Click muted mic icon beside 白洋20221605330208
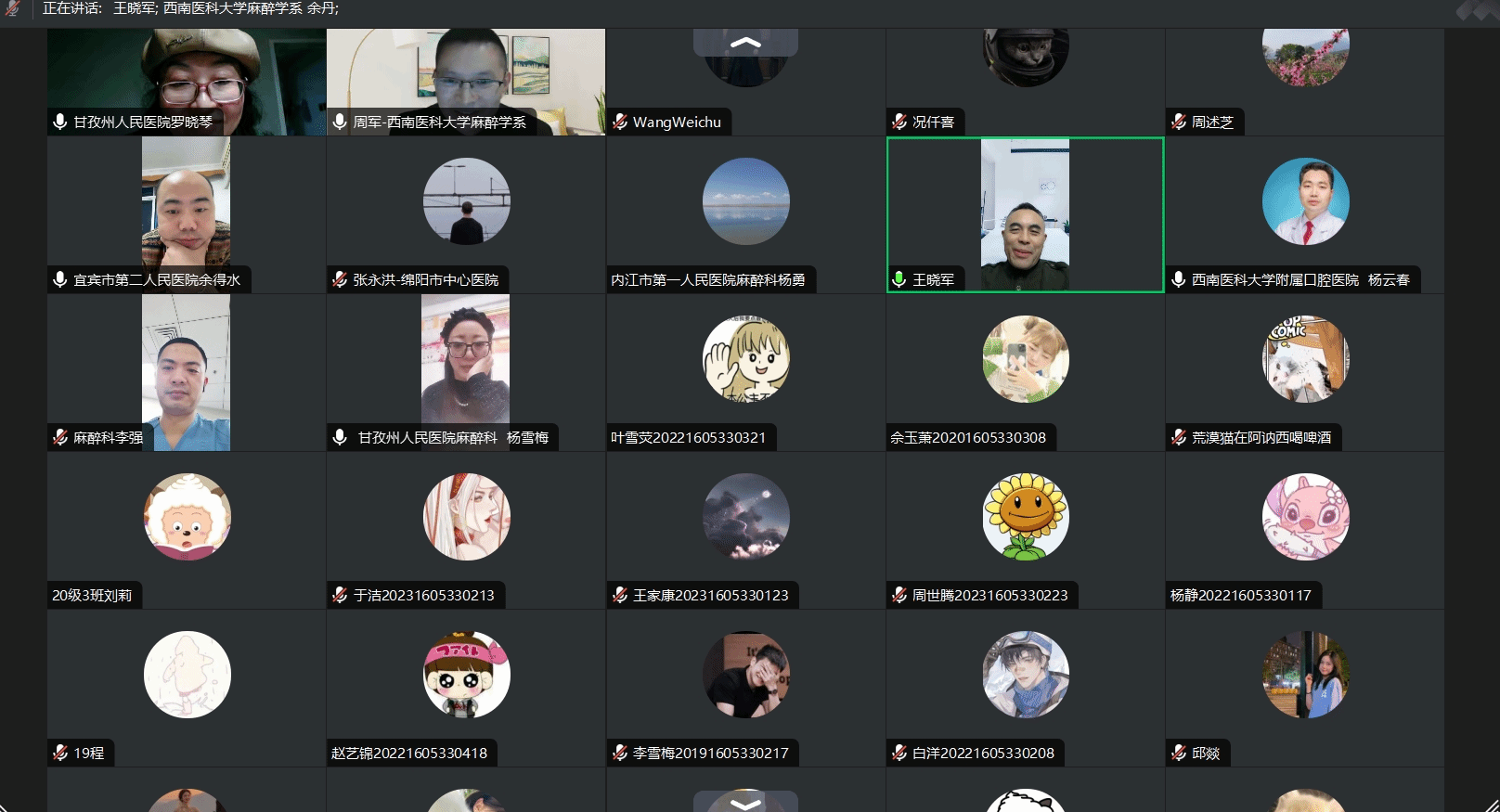 click(x=899, y=753)
